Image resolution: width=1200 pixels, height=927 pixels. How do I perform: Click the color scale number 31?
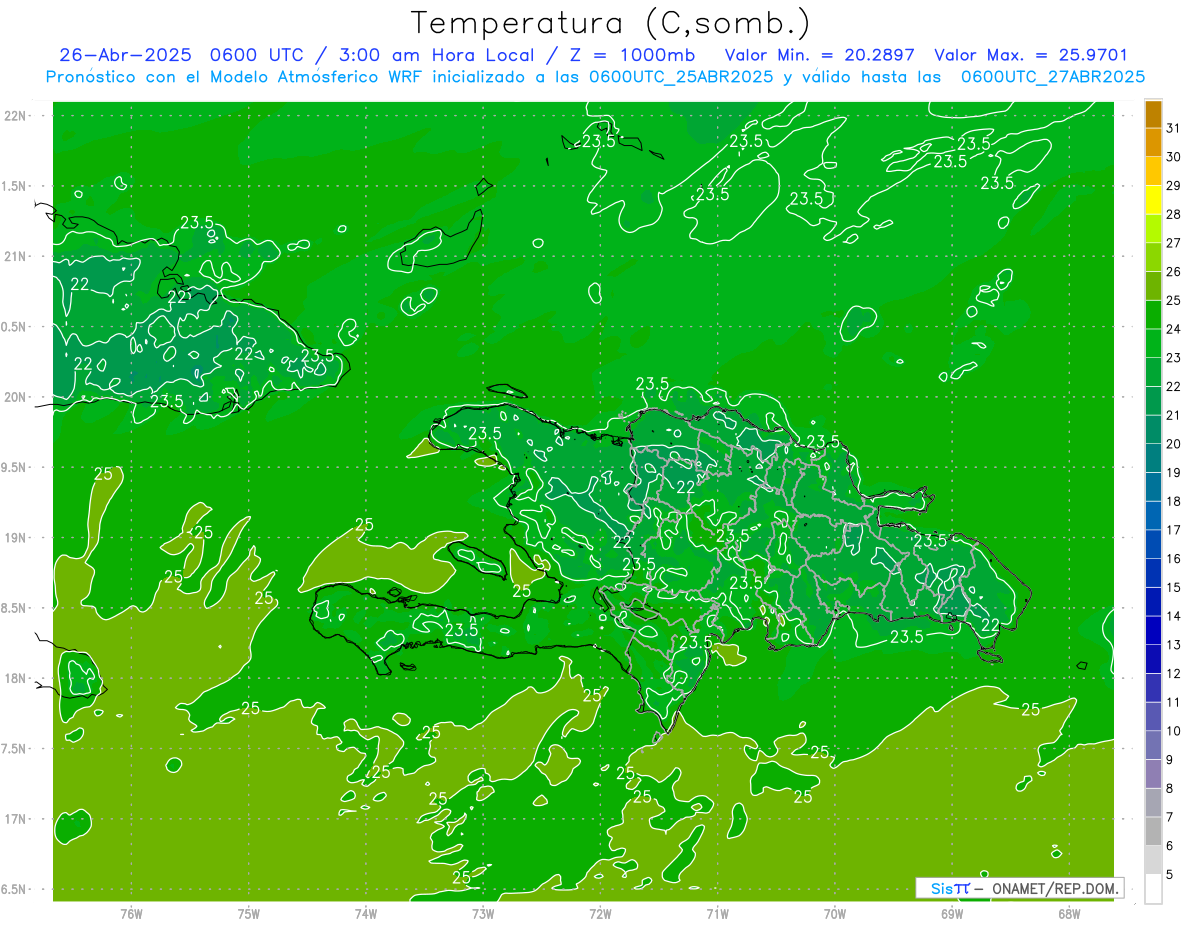click(1173, 128)
